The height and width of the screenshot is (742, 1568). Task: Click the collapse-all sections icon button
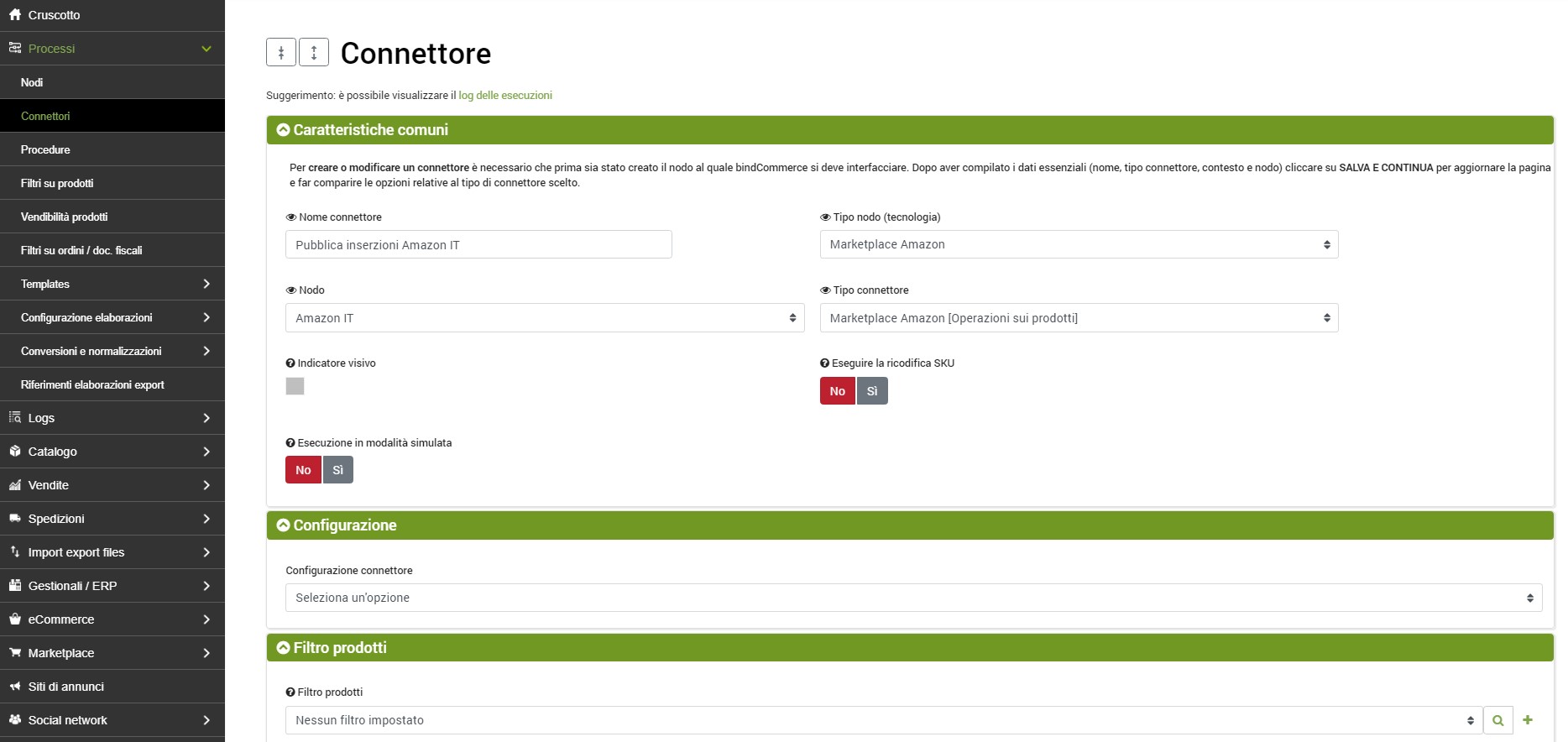(x=281, y=52)
